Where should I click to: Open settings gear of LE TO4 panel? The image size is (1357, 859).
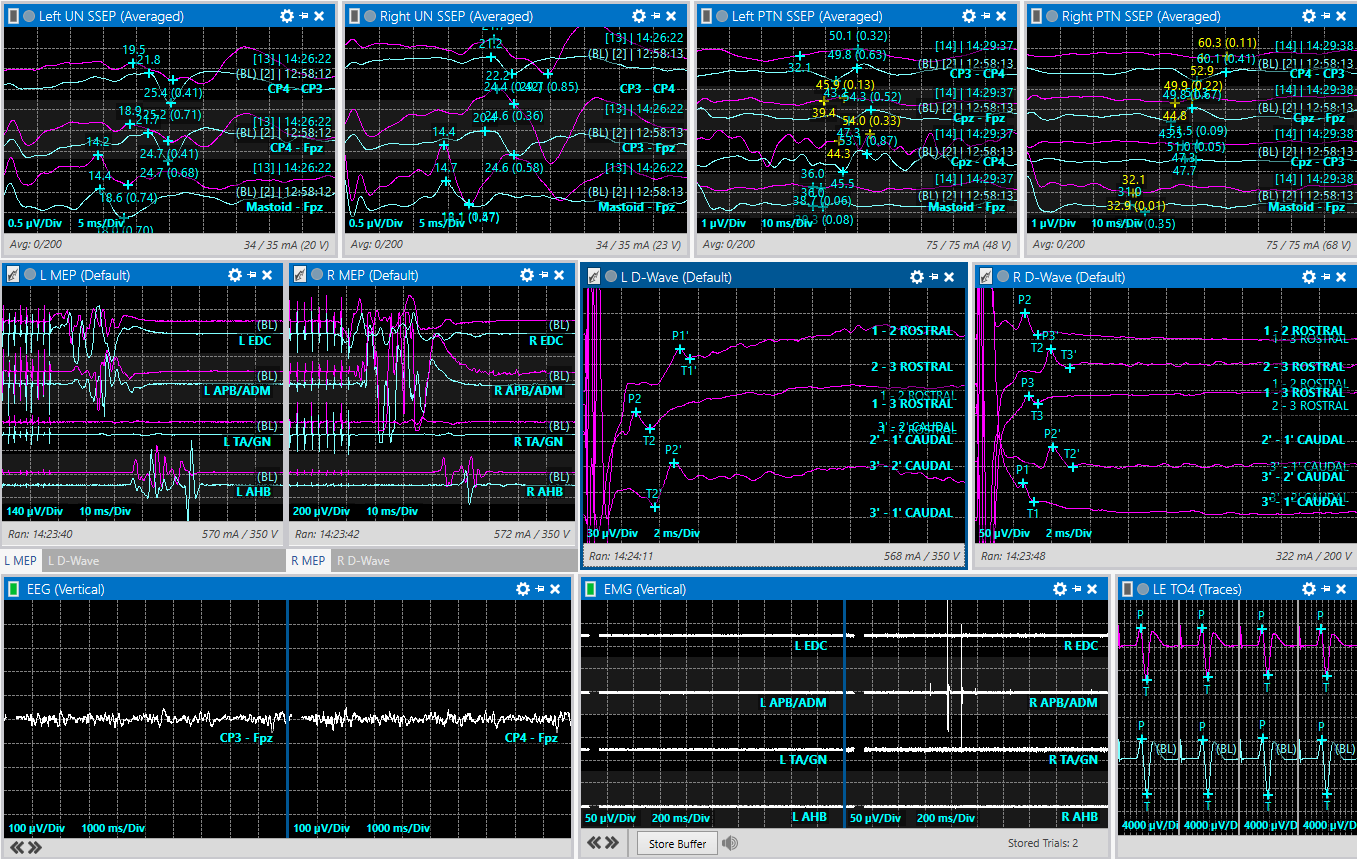click(x=1309, y=589)
